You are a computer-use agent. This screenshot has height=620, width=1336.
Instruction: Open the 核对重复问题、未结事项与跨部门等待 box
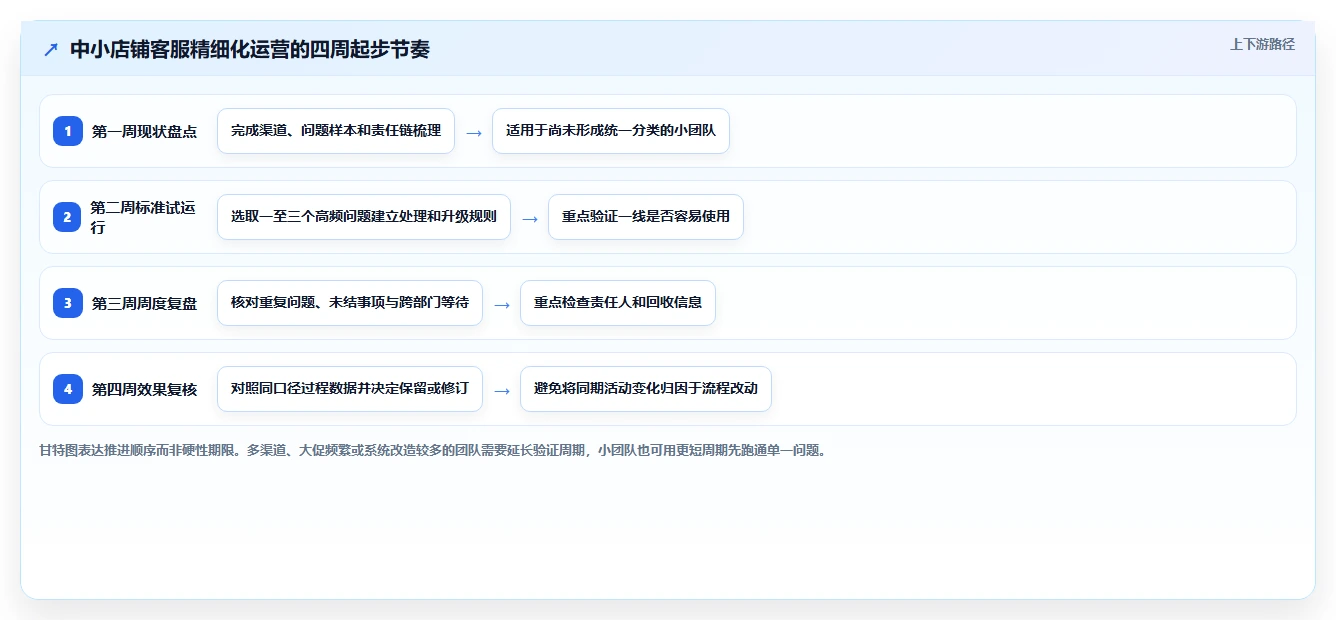(350, 303)
